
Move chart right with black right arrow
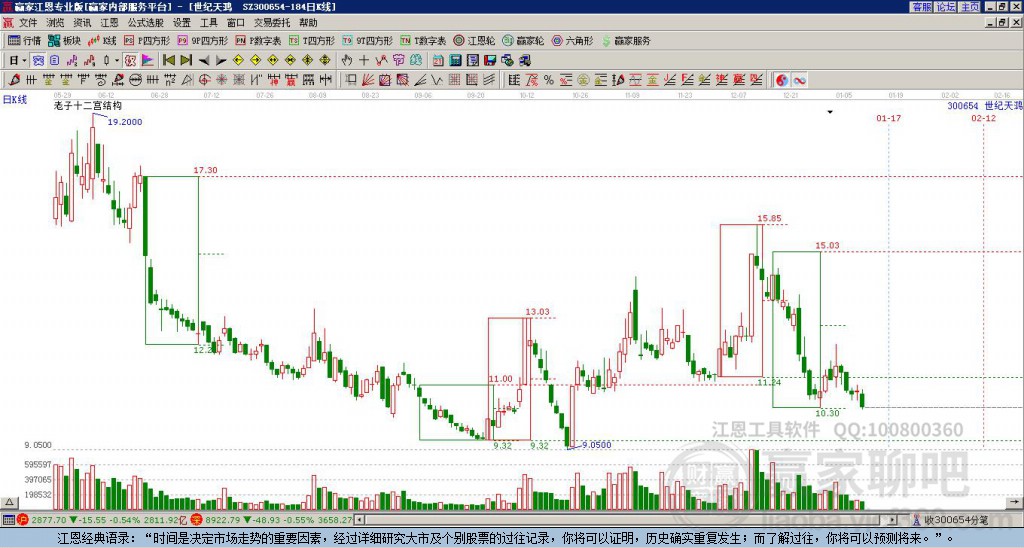click(221, 61)
